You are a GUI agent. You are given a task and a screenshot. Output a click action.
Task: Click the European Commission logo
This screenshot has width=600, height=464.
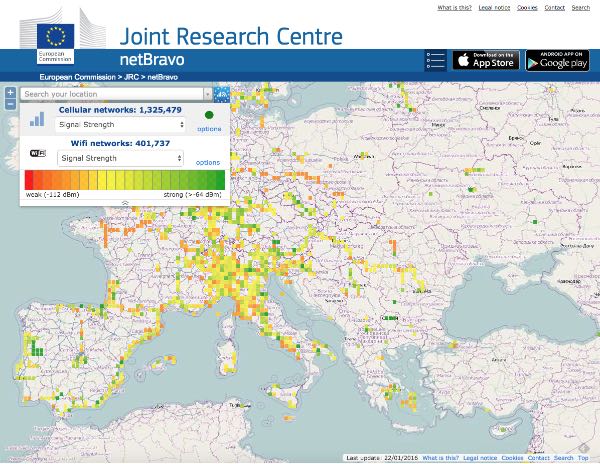point(55,39)
